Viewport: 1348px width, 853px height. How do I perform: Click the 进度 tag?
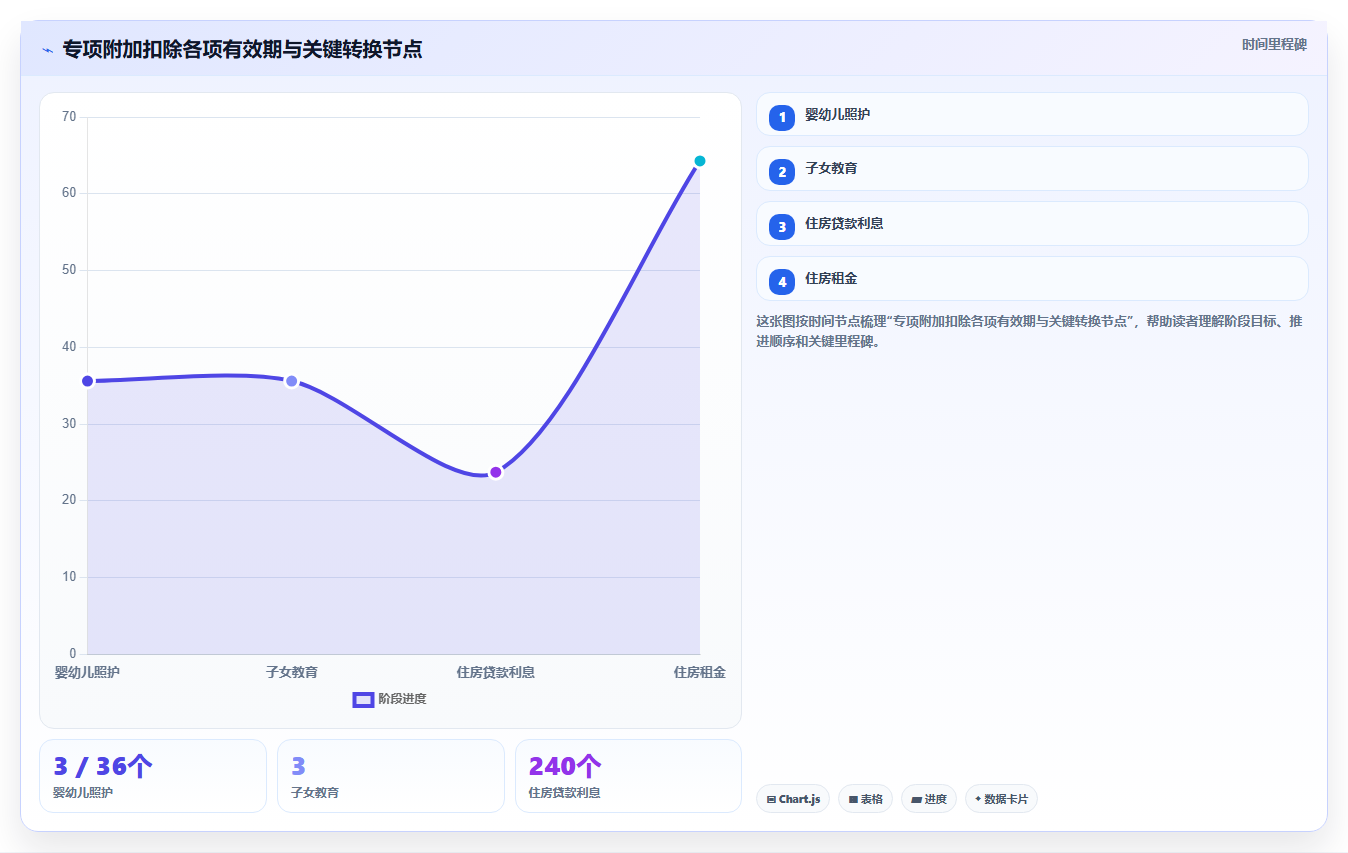click(x=929, y=799)
